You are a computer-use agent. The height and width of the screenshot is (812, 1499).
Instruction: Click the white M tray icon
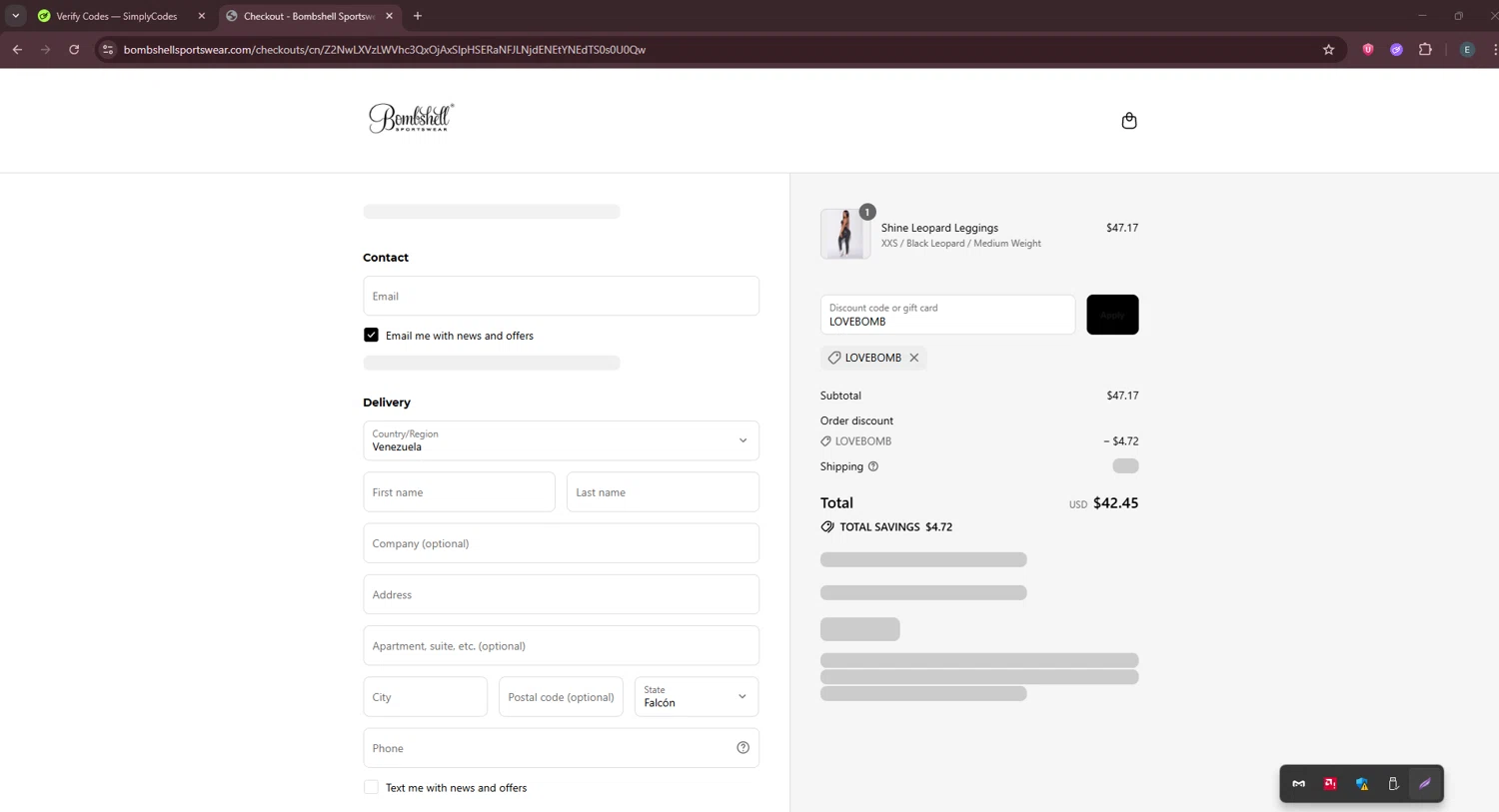click(x=1298, y=784)
